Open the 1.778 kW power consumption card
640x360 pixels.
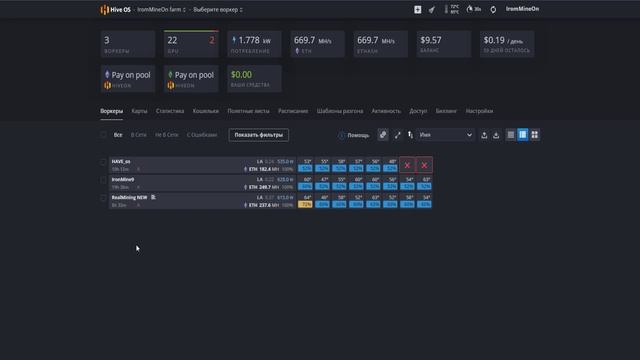[x=254, y=44]
